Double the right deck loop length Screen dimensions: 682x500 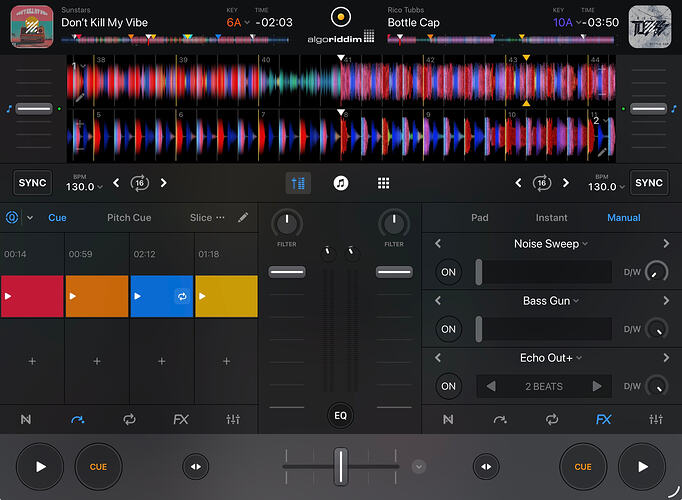(565, 183)
